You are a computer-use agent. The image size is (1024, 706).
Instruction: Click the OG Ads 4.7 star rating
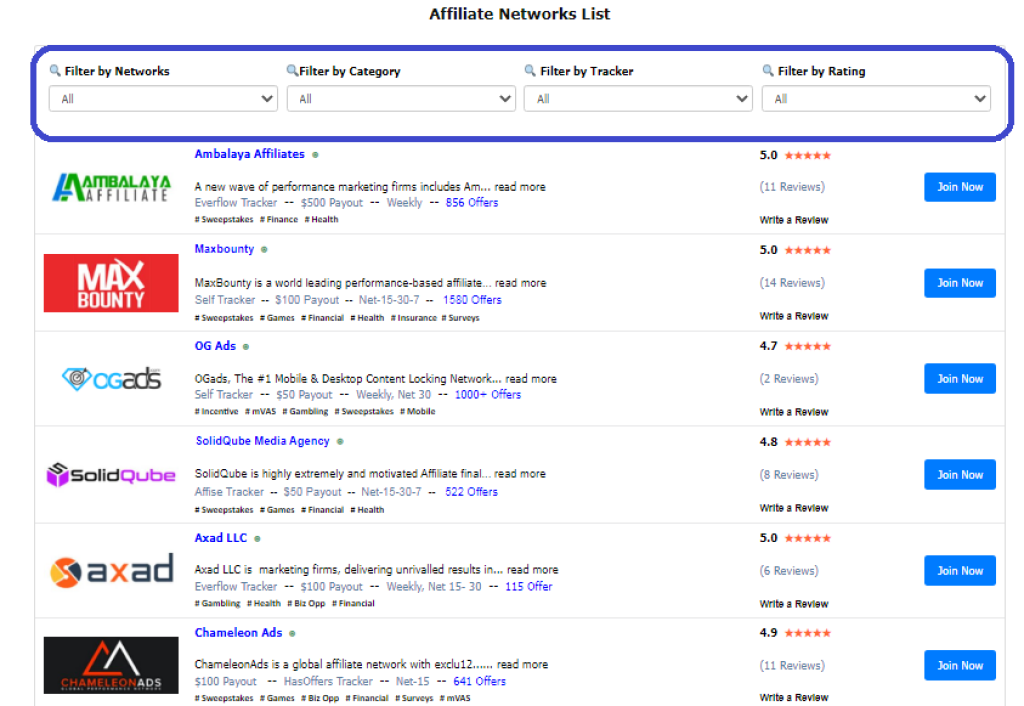click(808, 346)
